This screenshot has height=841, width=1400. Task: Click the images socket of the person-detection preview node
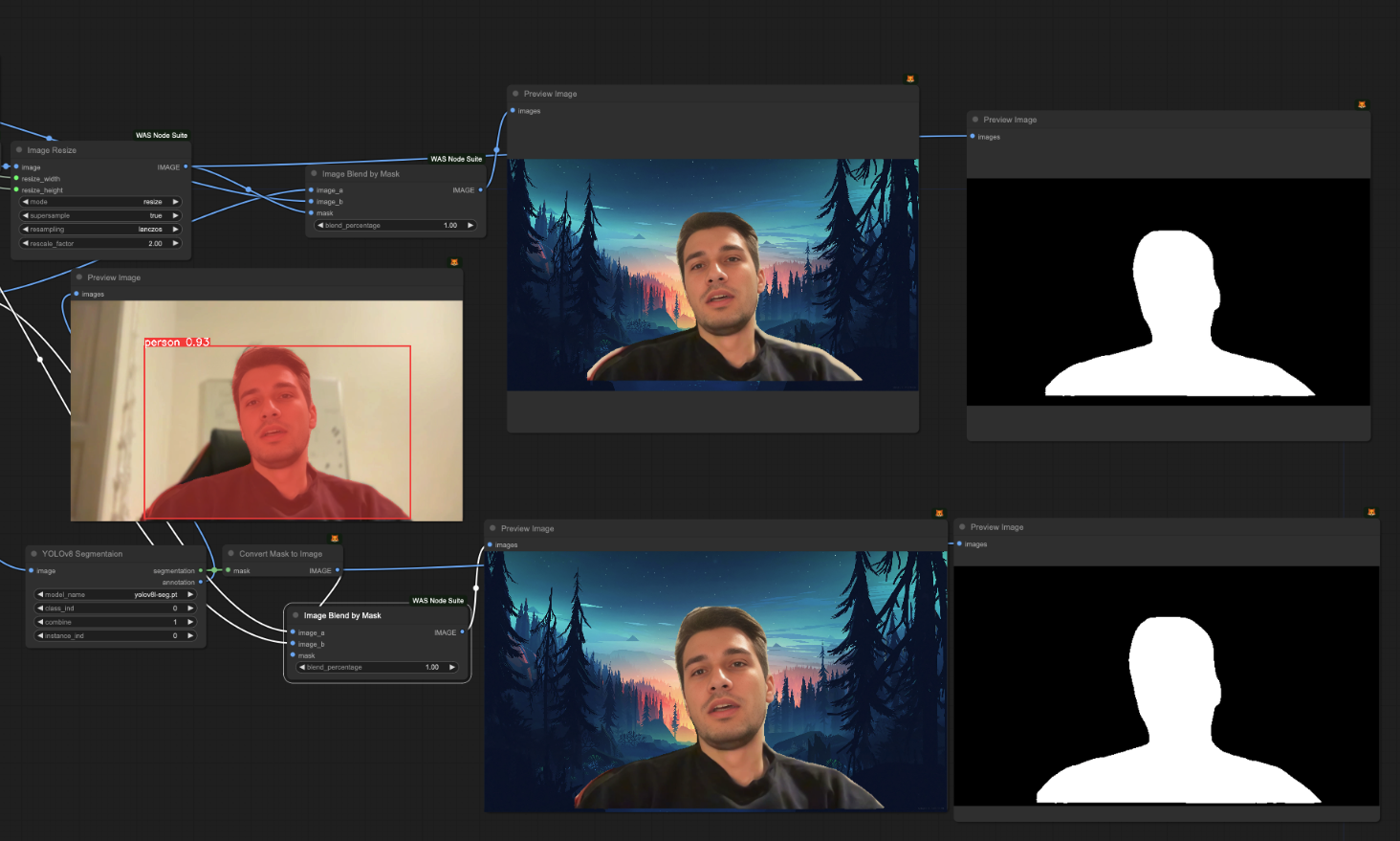pos(77,294)
